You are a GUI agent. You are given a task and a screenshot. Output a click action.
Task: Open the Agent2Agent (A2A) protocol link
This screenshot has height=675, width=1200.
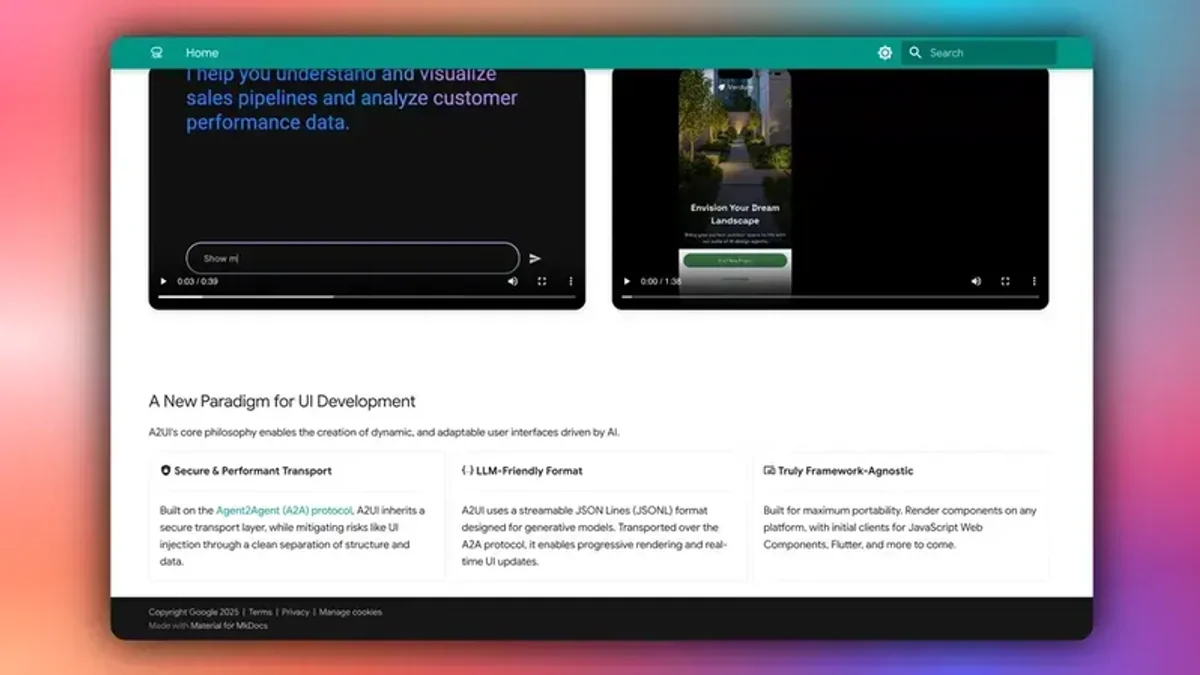point(283,509)
